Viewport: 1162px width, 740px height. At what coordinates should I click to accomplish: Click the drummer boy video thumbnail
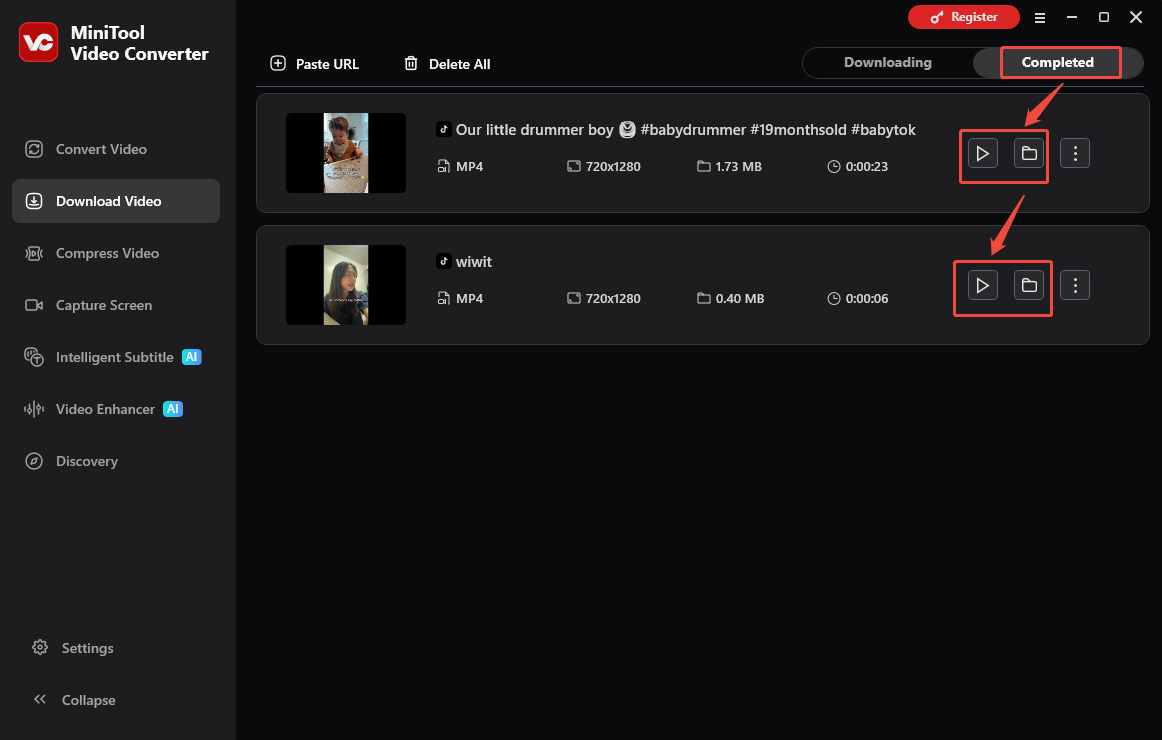click(346, 153)
